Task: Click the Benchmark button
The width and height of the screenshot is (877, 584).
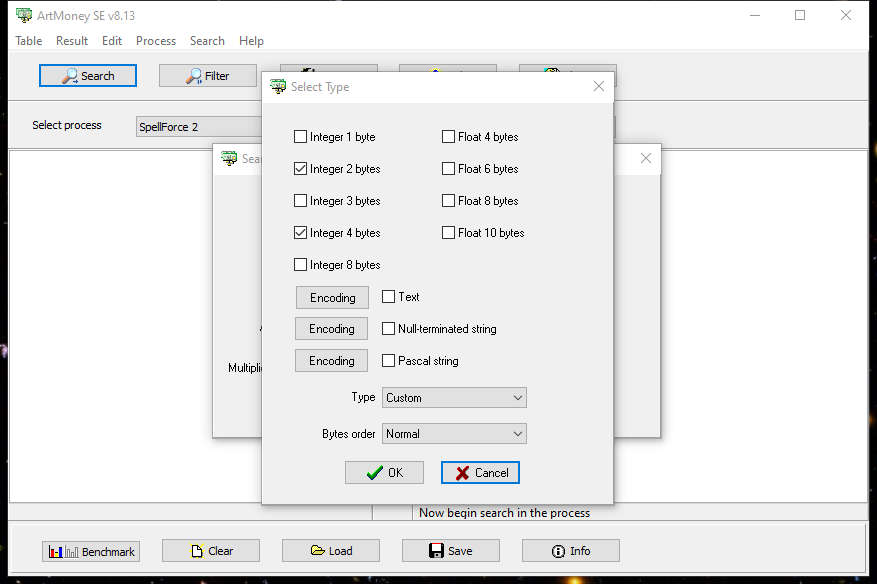Action: pos(91,552)
